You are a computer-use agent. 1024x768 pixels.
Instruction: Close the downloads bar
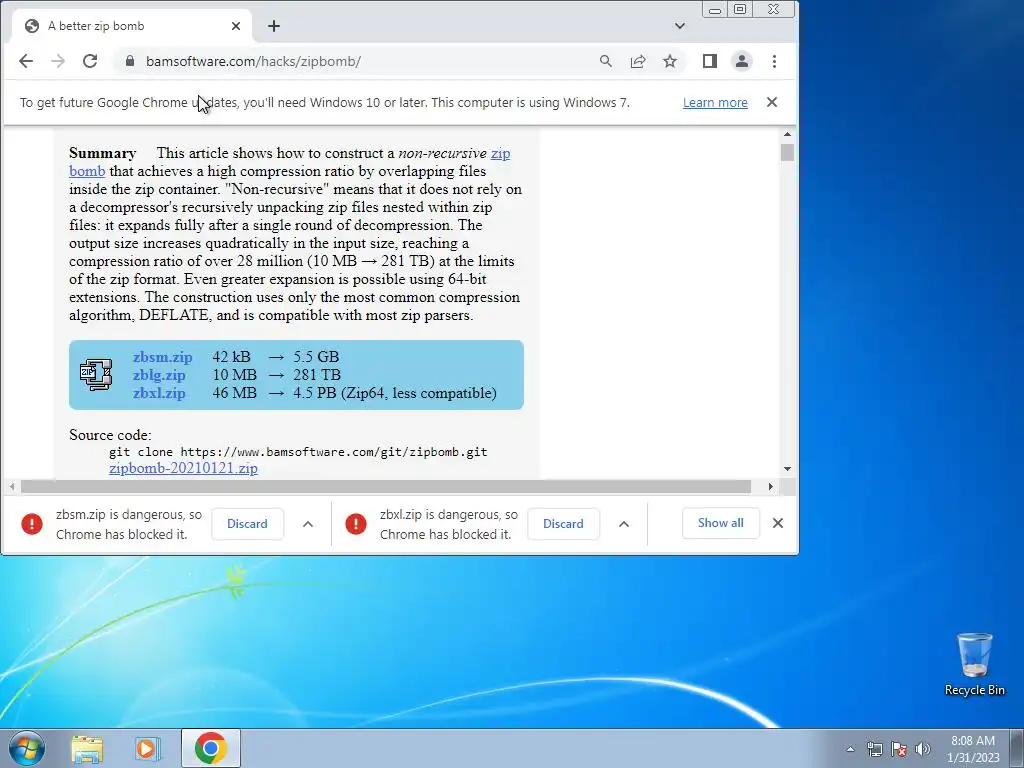(x=778, y=523)
